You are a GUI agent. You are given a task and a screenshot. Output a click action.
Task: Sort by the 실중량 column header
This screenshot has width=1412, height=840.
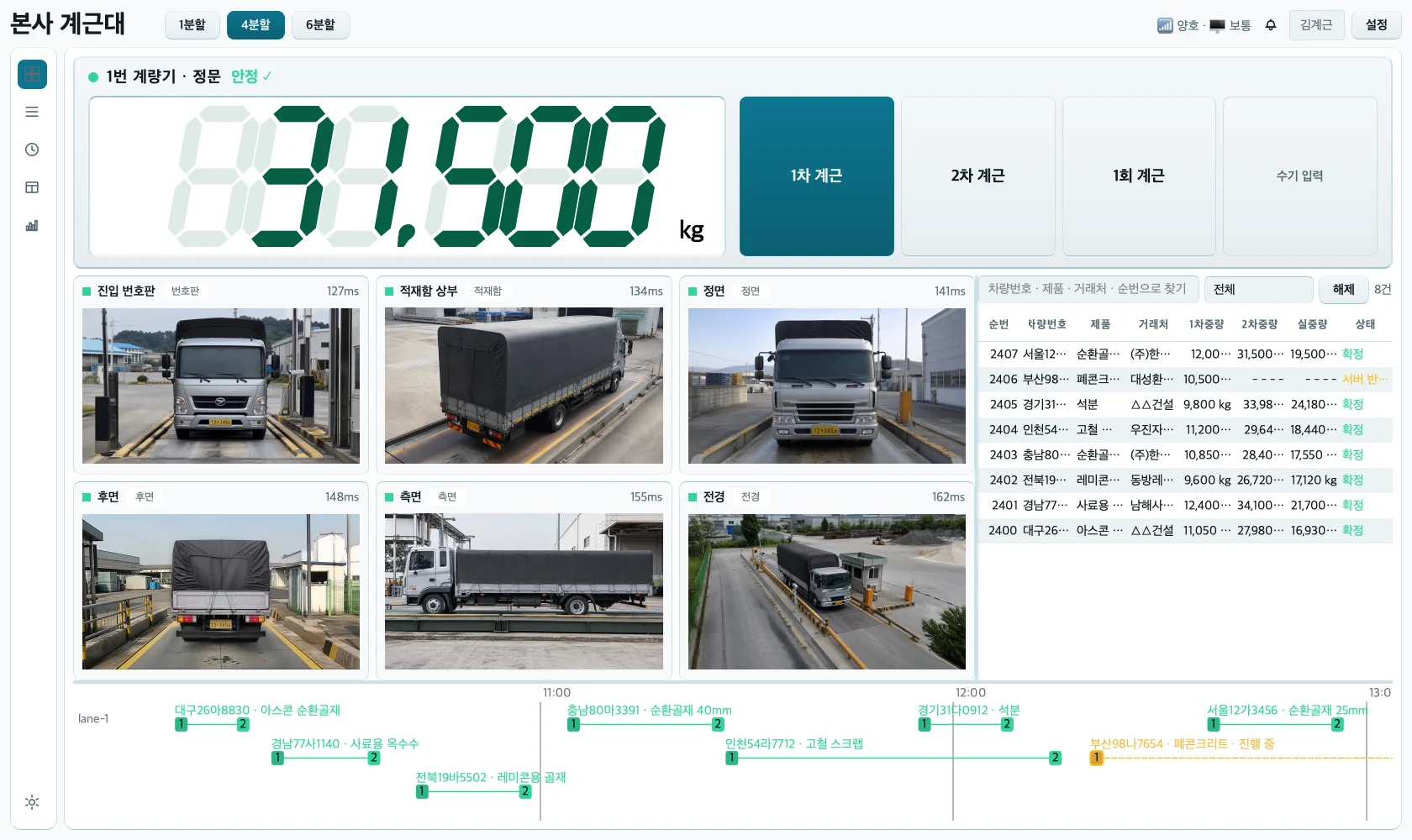[1312, 324]
